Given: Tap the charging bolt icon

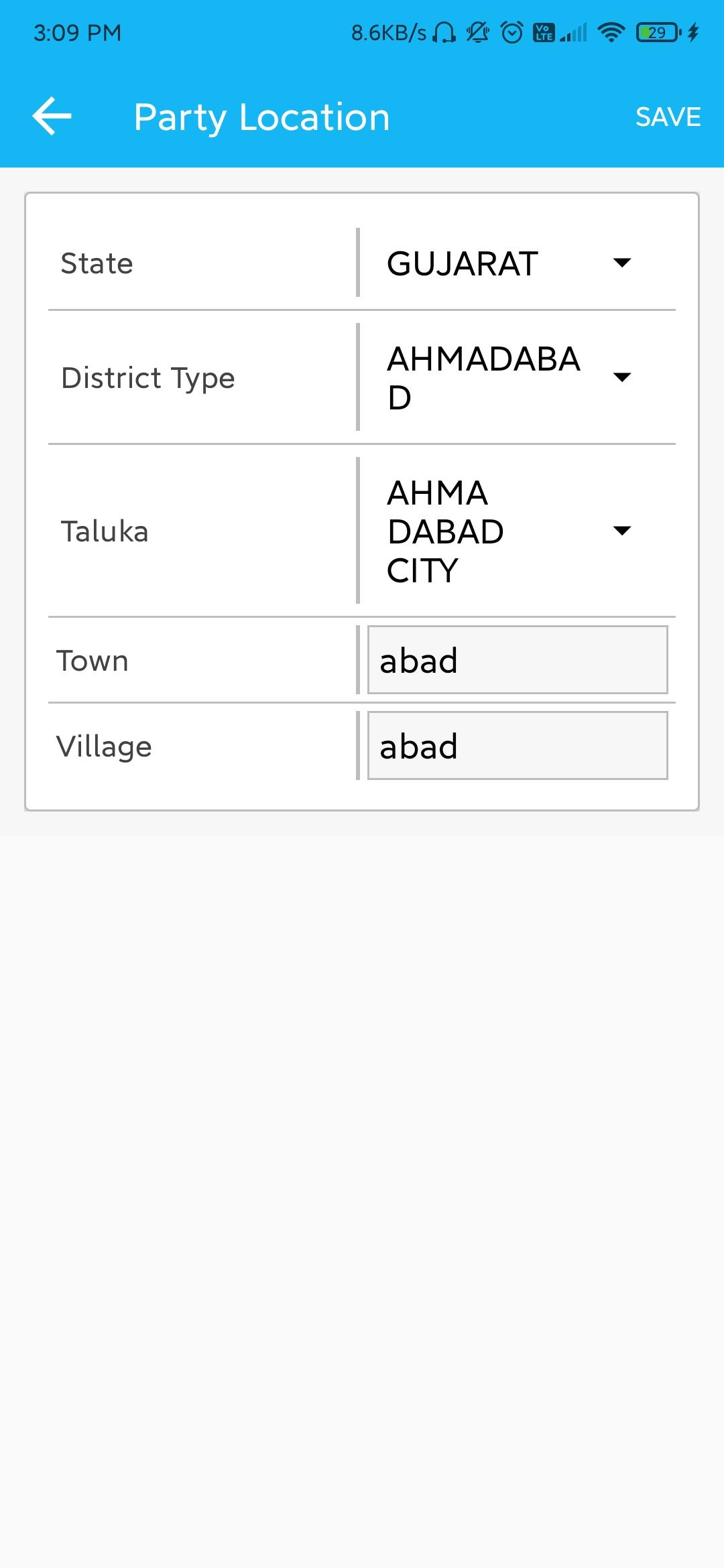Looking at the screenshot, I should pyautogui.click(x=693, y=32).
